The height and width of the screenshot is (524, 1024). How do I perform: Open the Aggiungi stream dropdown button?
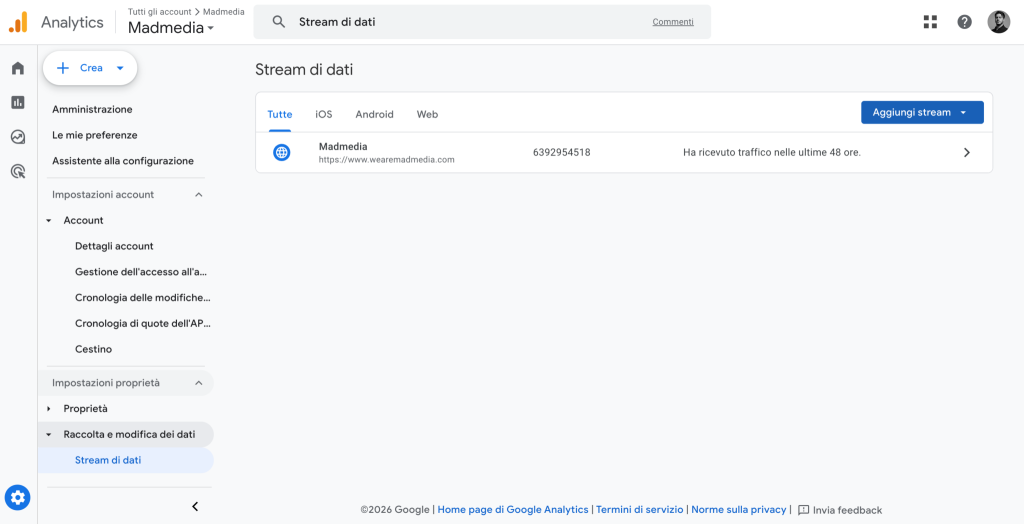[x=922, y=112]
